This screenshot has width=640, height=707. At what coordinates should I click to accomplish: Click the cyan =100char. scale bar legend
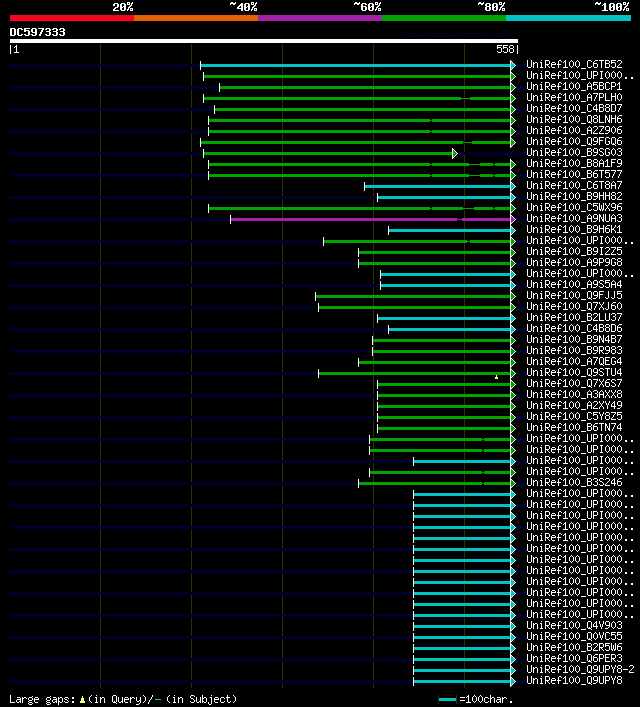(x=447, y=700)
